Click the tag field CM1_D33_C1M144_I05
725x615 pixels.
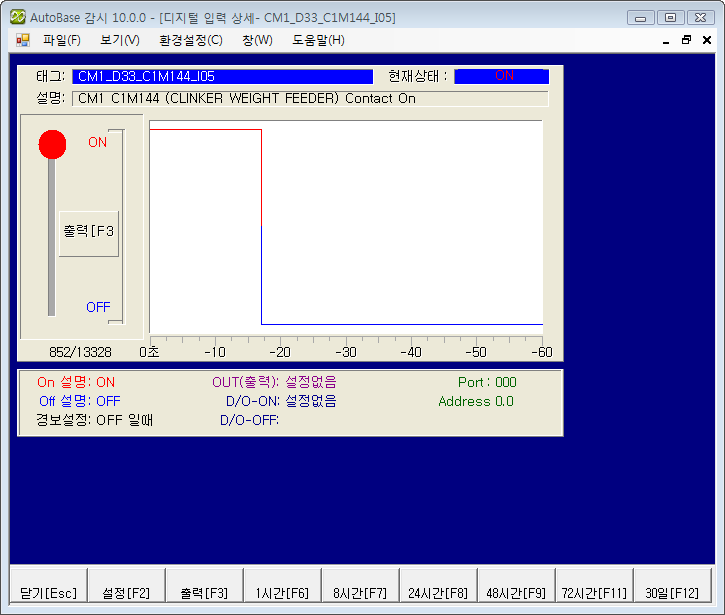pyautogui.click(x=222, y=76)
